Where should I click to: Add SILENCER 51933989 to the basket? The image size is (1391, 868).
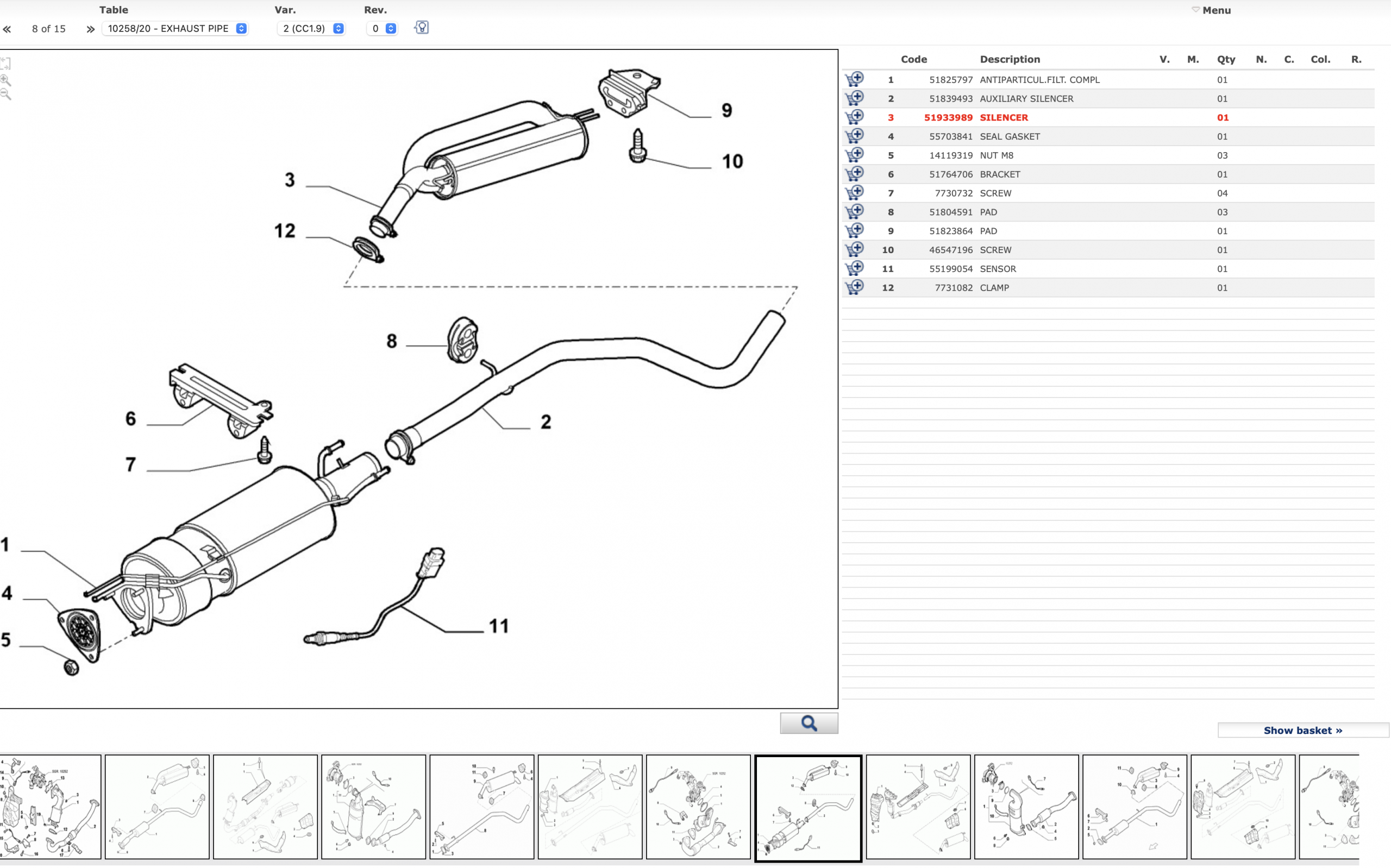(x=854, y=117)
